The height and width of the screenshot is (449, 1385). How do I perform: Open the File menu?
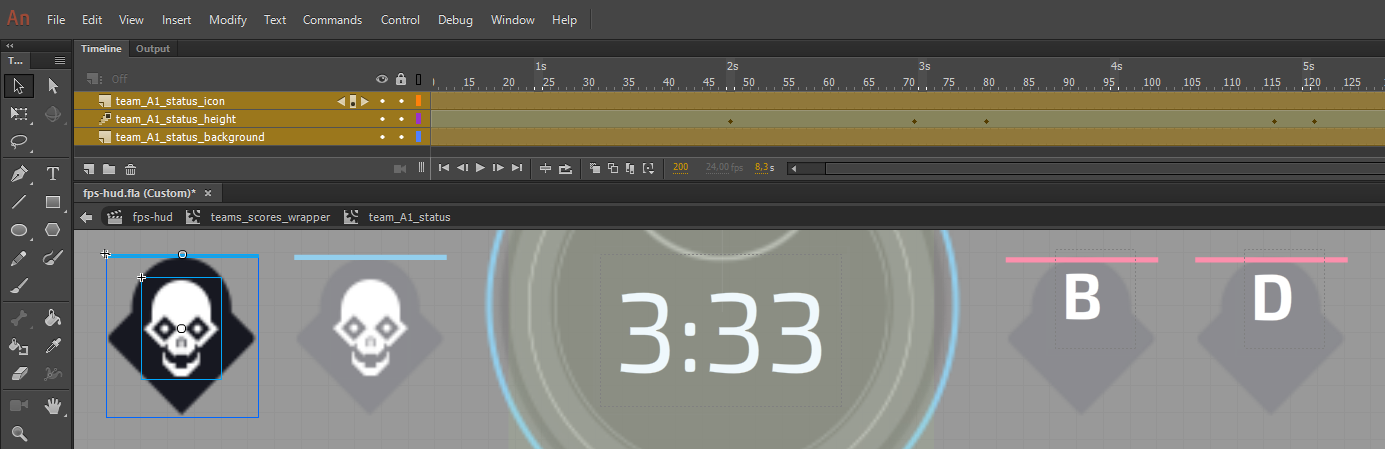(x=56, y=20)
